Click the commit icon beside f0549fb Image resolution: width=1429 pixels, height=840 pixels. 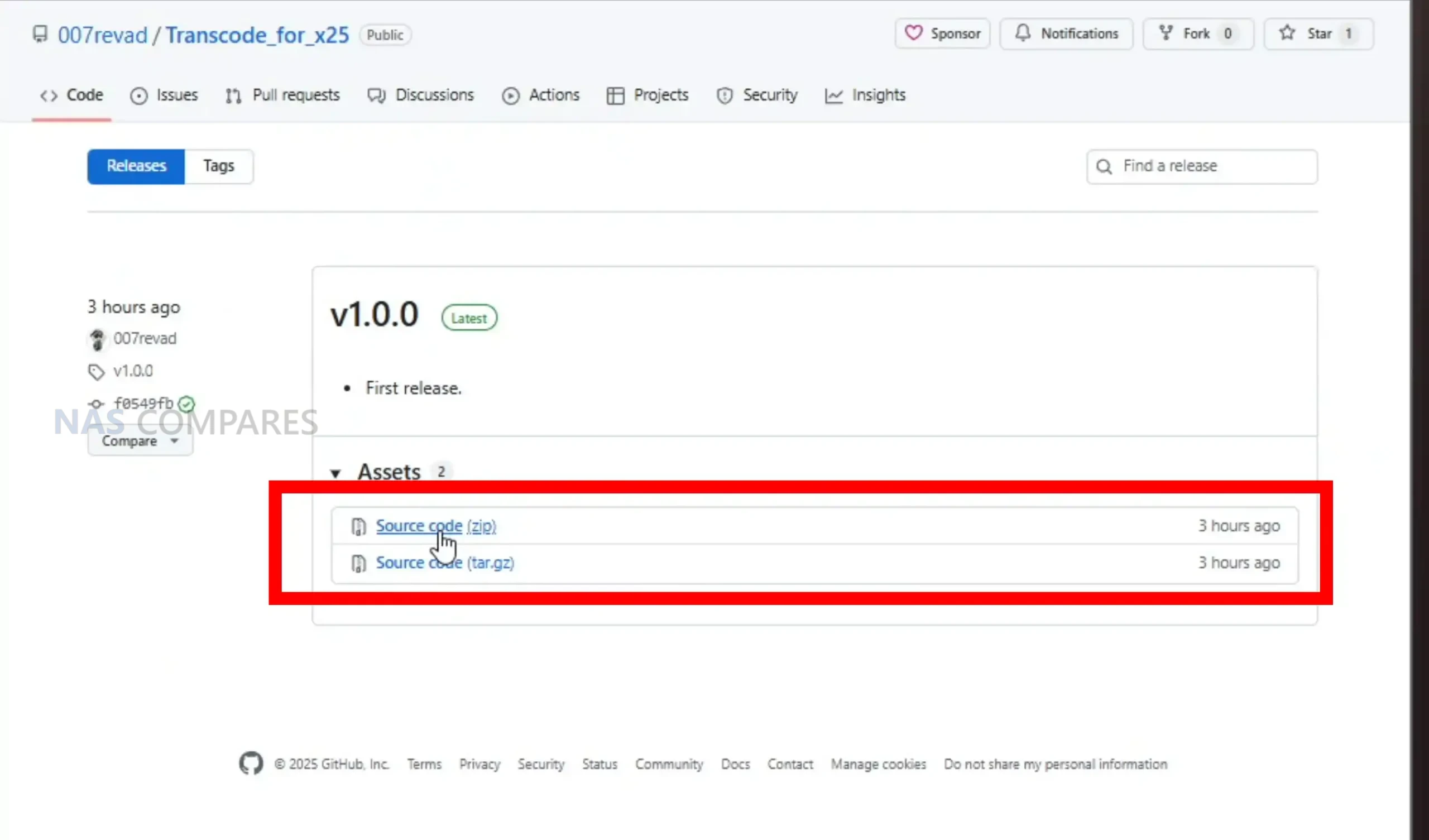[96, 404]
